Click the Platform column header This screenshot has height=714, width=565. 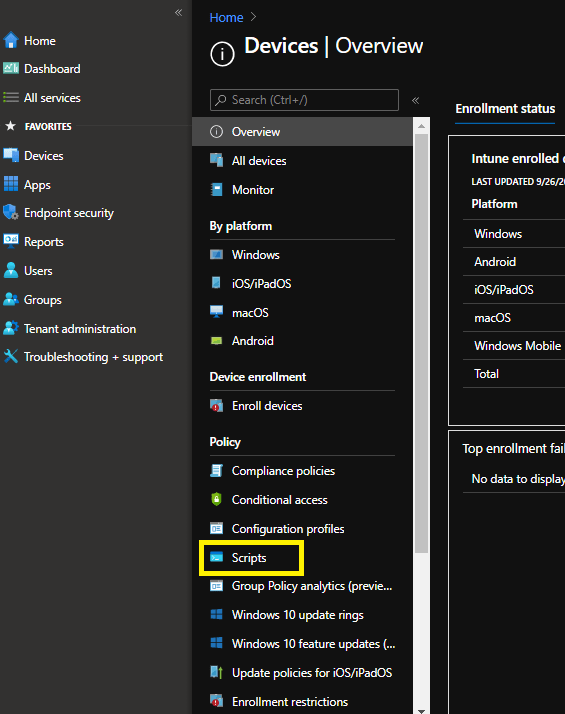click(x=494, y=204)
